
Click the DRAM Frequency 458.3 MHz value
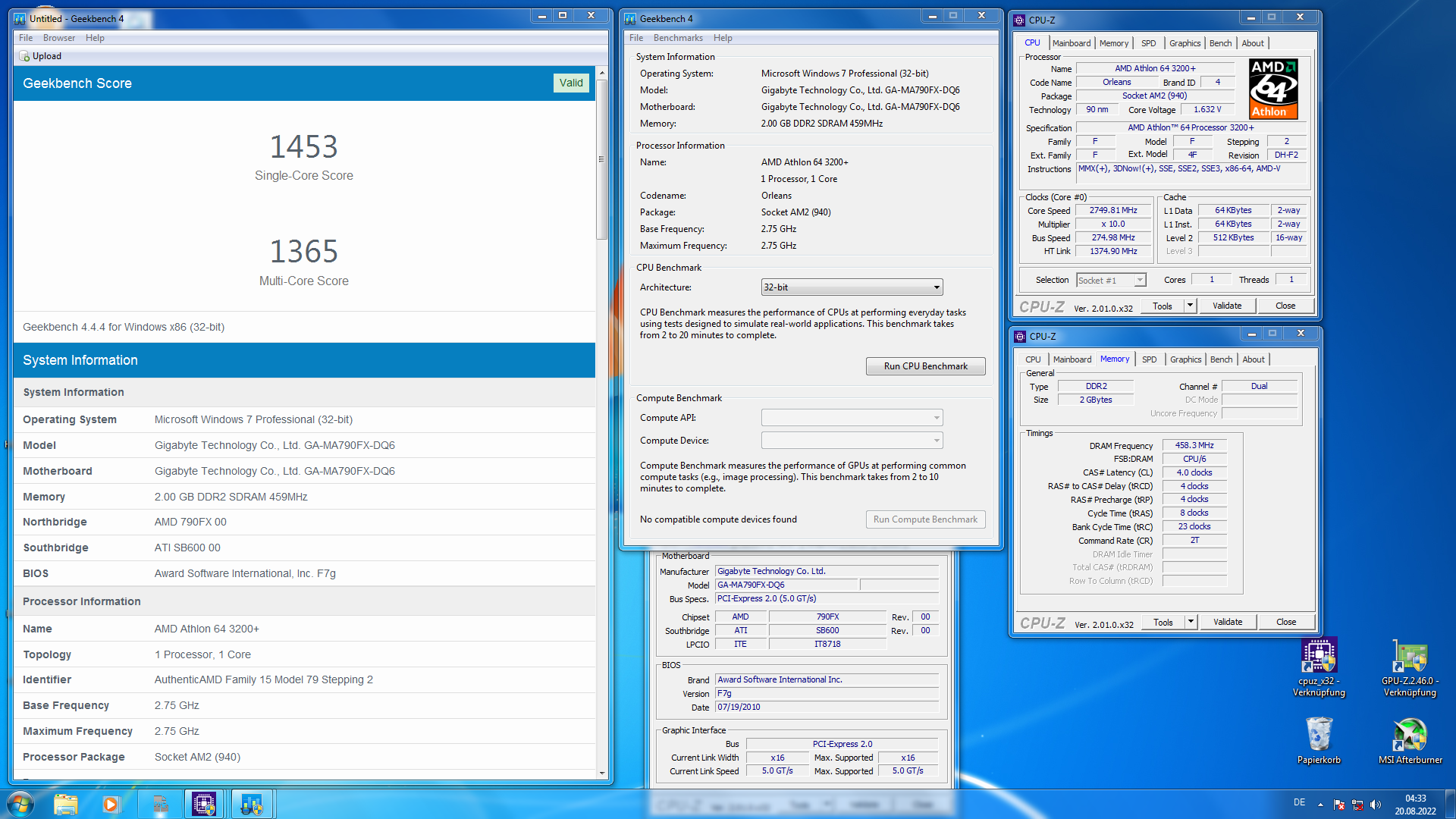point(1194,446)
